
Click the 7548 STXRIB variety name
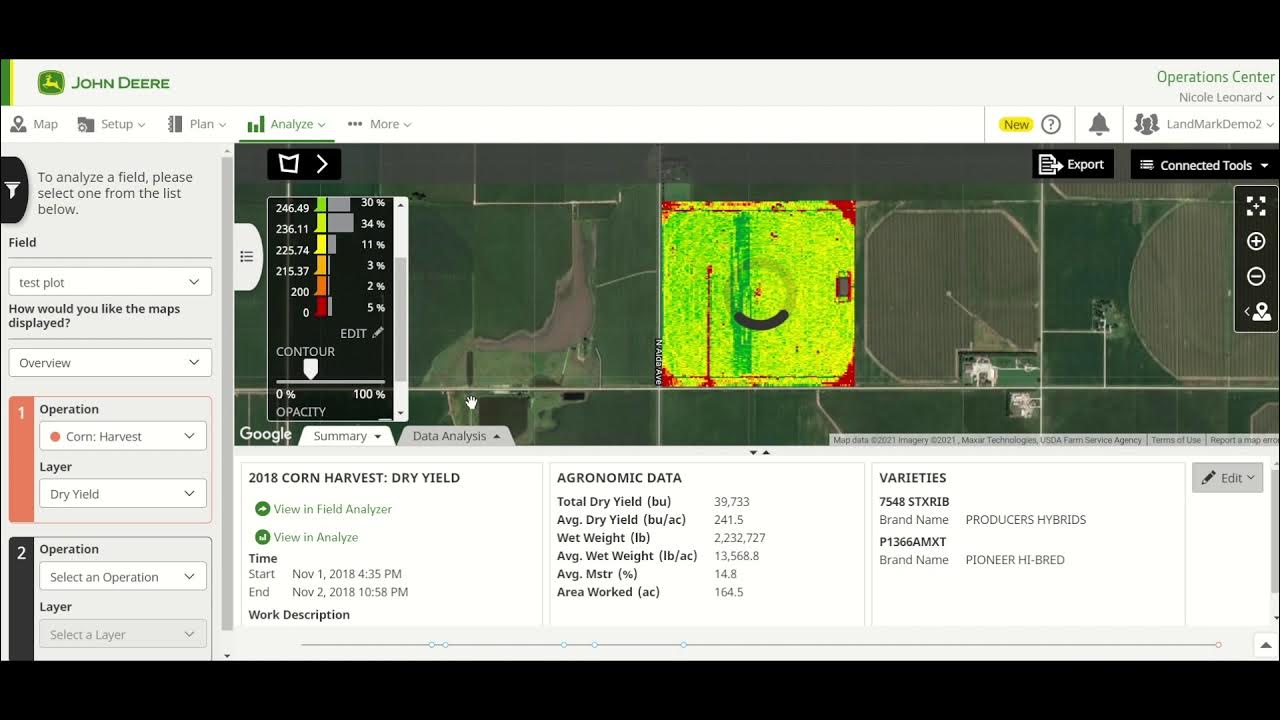point(914,502)
